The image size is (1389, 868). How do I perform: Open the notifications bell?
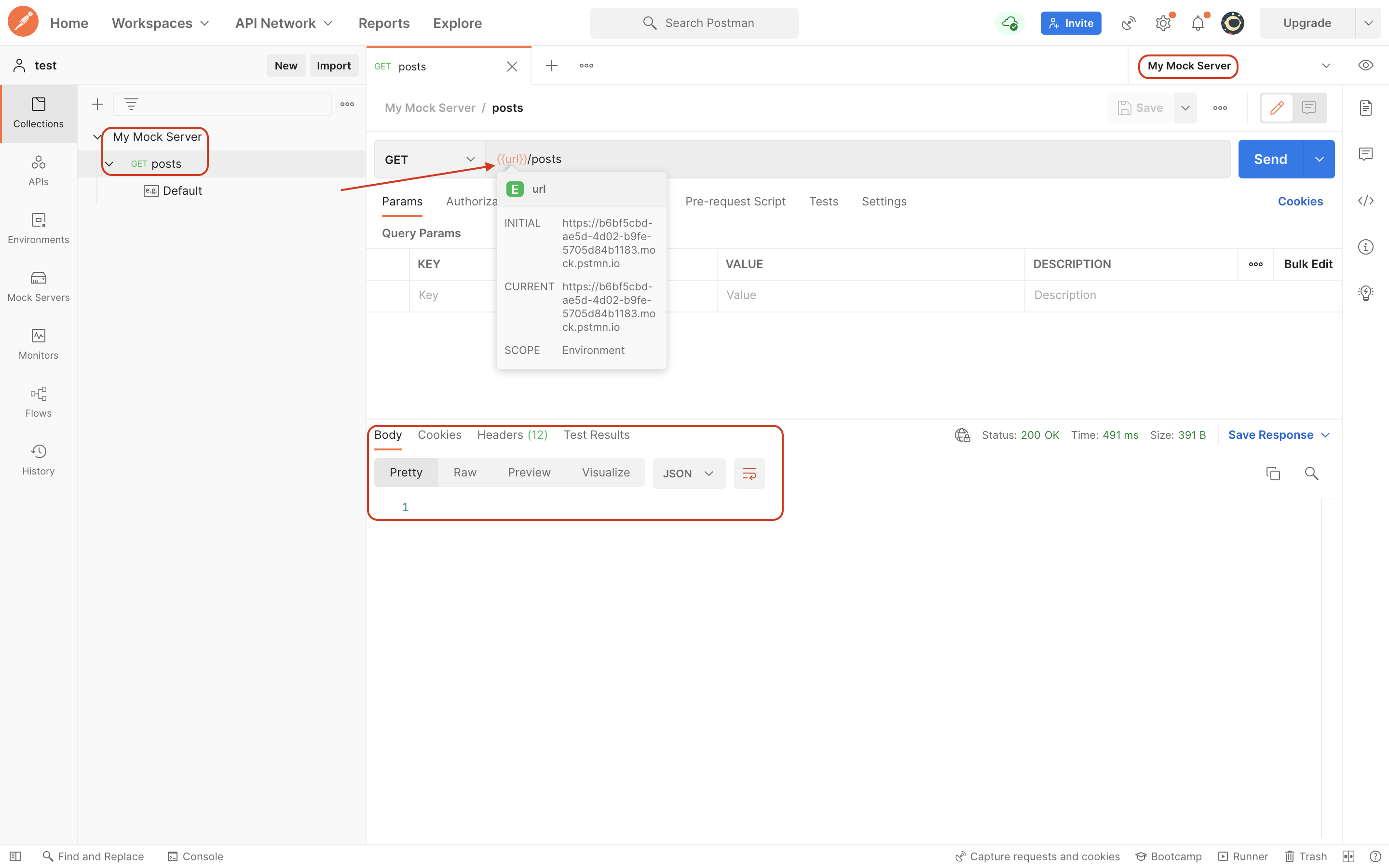(x=1198, y=23)
